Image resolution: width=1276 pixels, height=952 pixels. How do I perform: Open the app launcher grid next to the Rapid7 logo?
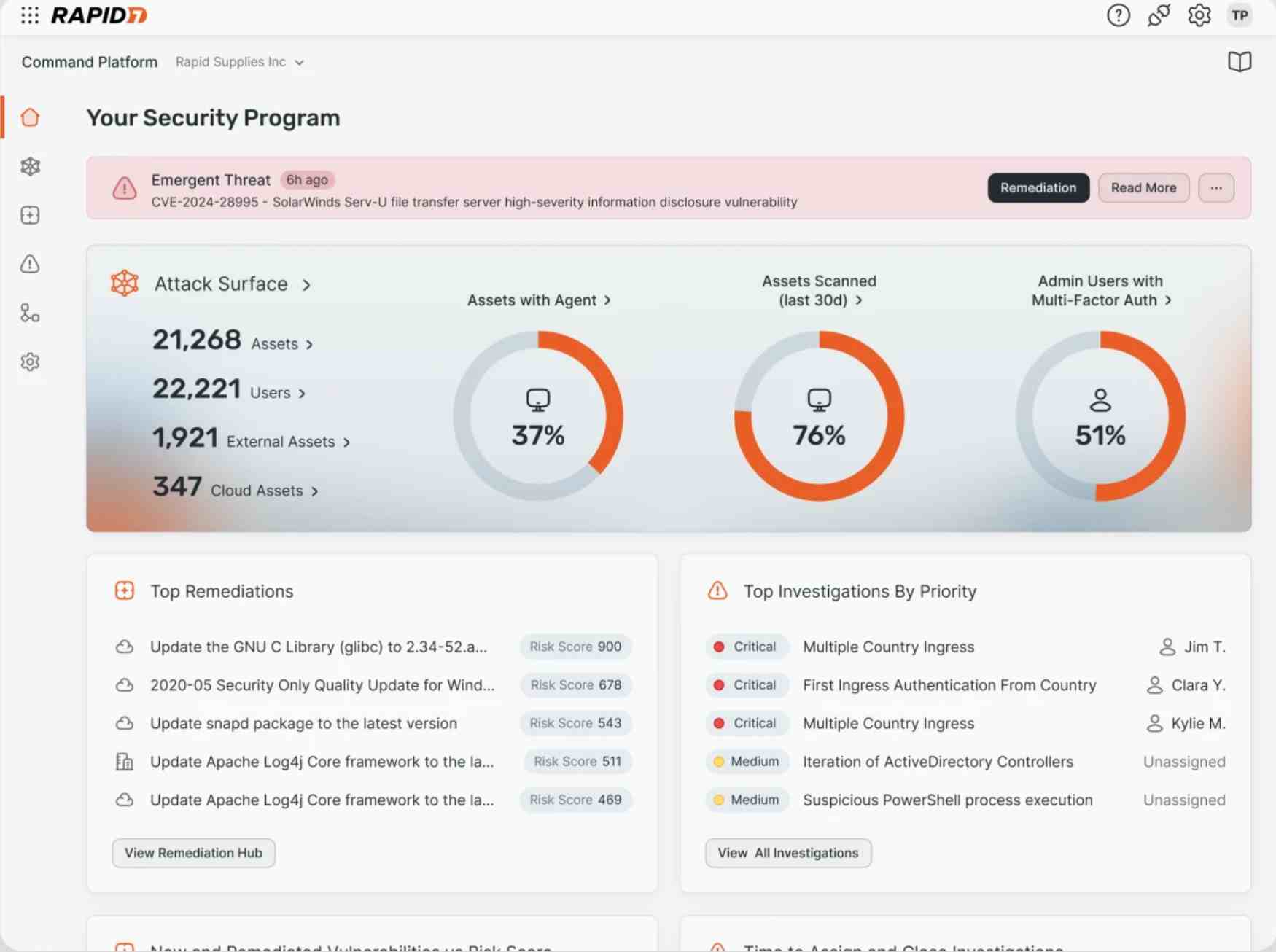(30, 15)
